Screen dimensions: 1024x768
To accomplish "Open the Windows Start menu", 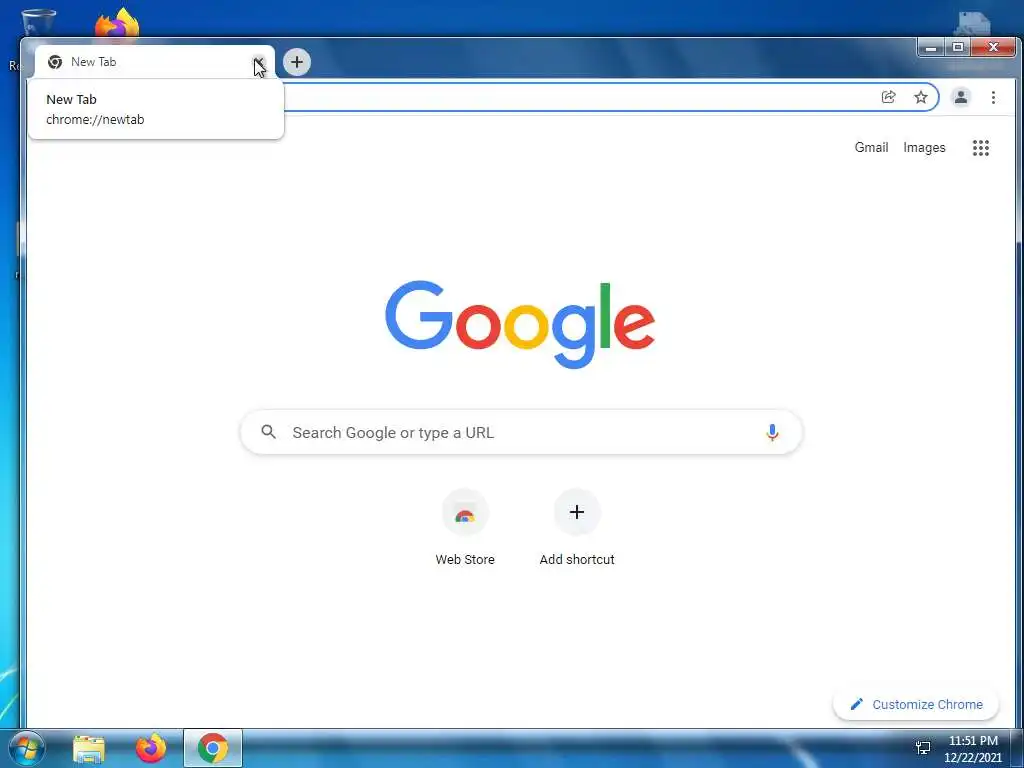I will (26, 748).
